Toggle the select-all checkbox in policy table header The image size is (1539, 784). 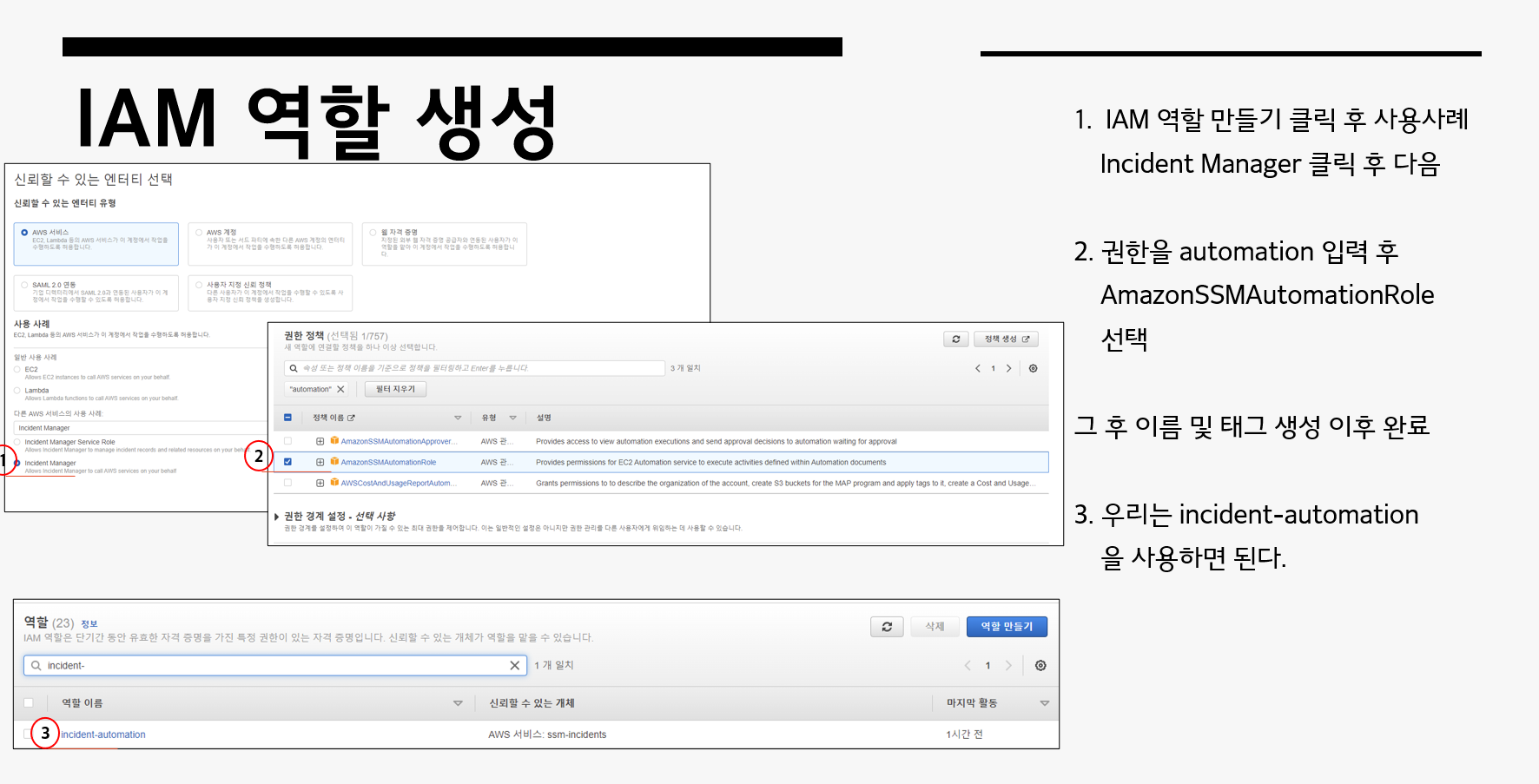coord(287,418)
